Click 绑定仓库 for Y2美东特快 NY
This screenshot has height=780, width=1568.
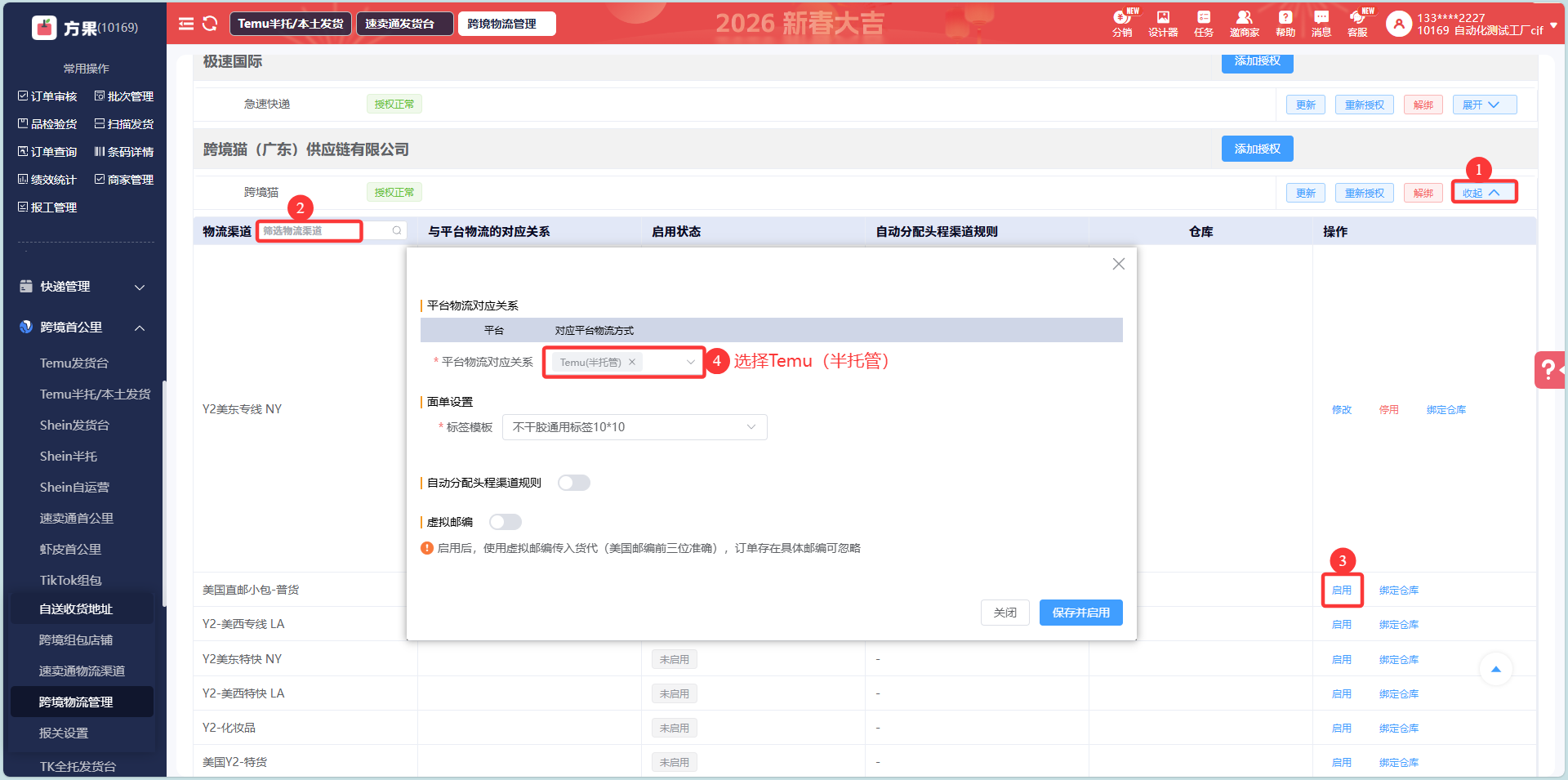1399,659
